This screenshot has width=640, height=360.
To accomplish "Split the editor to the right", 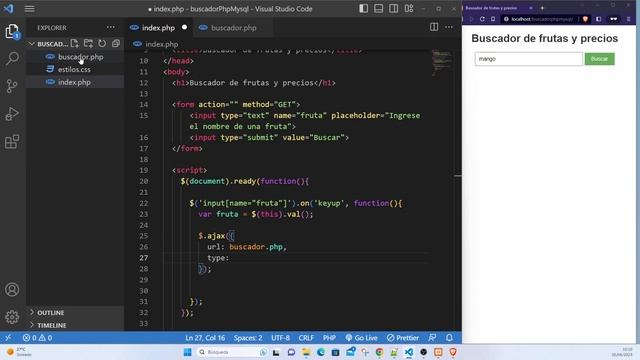I will [434, 27].
